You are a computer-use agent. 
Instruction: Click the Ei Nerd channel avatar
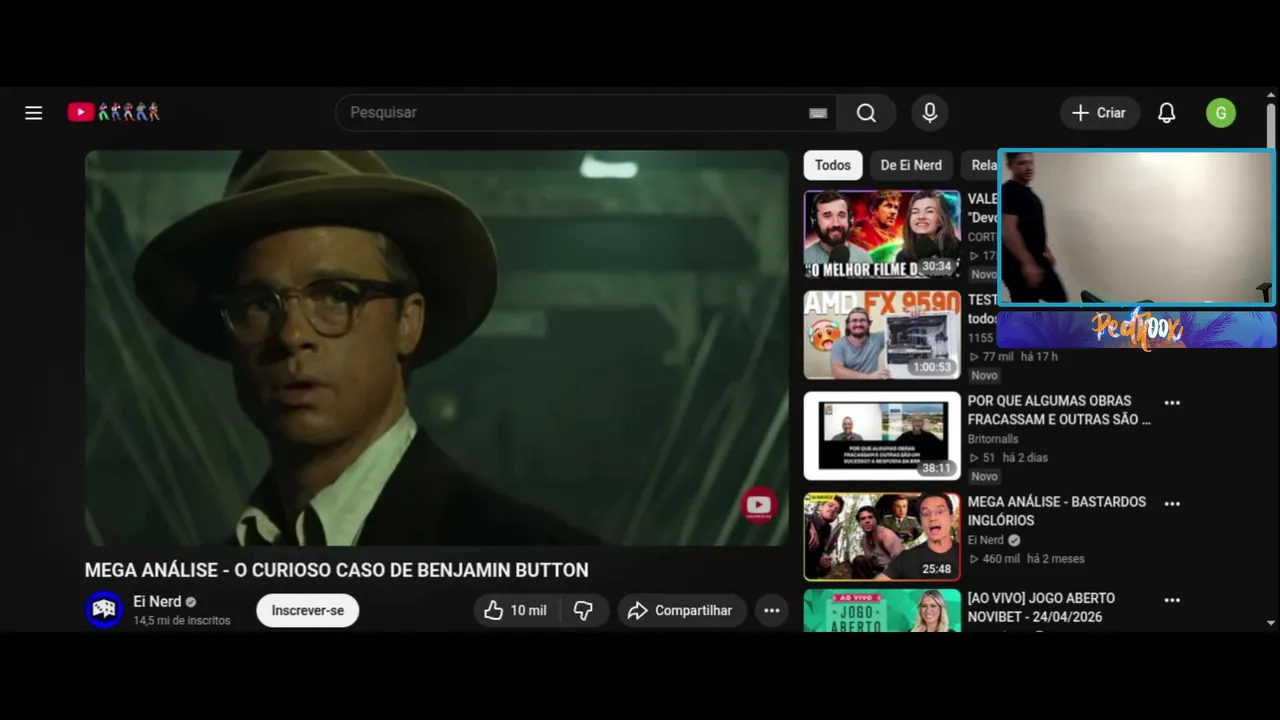point(104,609)
